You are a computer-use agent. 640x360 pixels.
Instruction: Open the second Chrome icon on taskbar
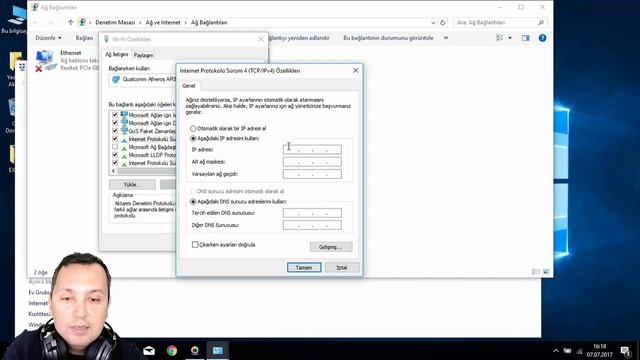click(195, 350)
